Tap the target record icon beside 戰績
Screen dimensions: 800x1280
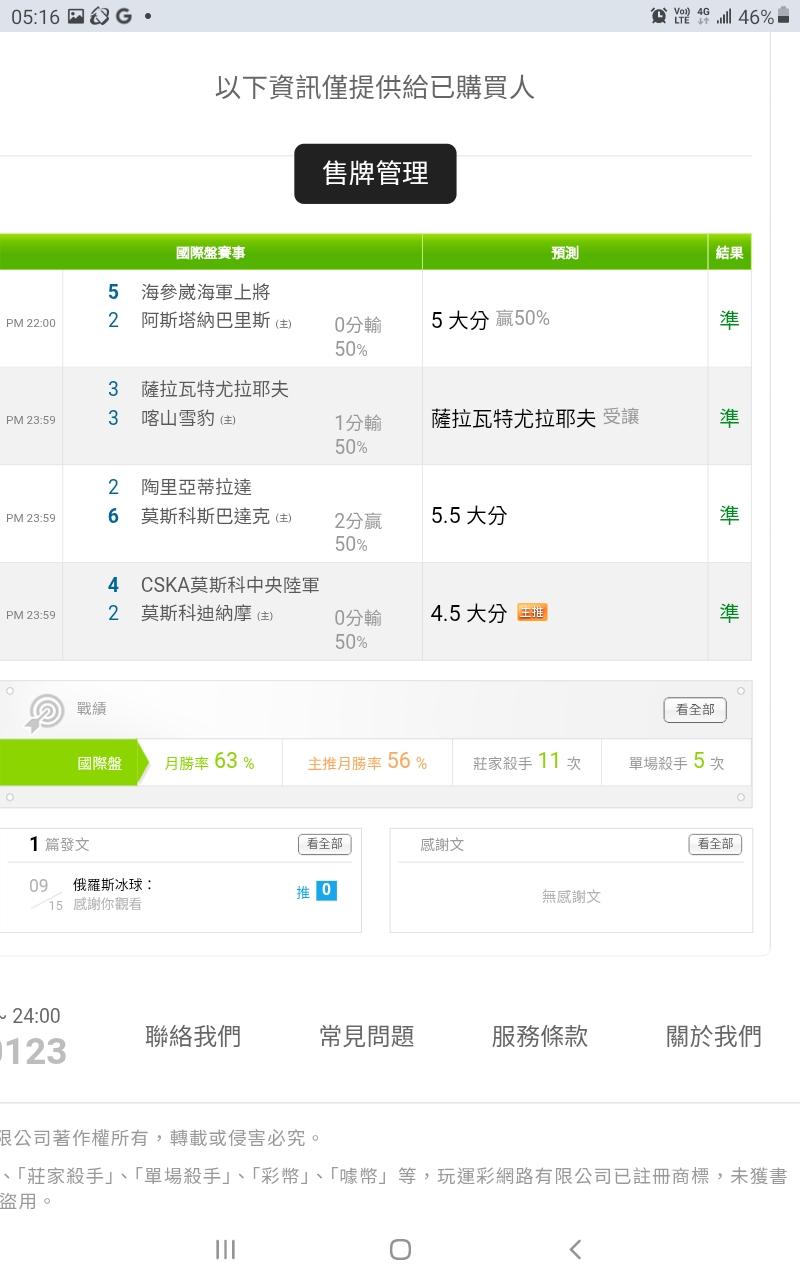46,712
